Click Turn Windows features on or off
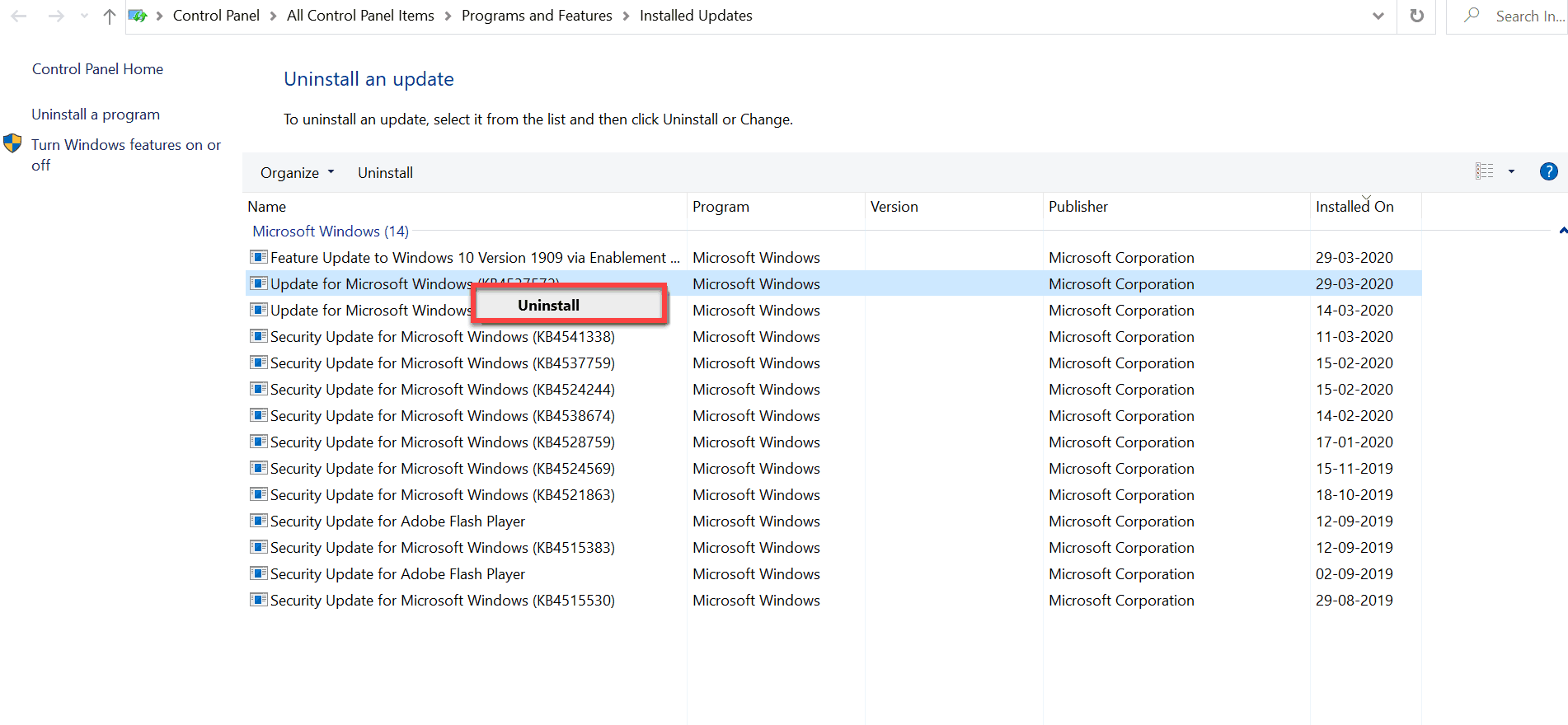This screenshot has height=725, width=1568. 126,155
